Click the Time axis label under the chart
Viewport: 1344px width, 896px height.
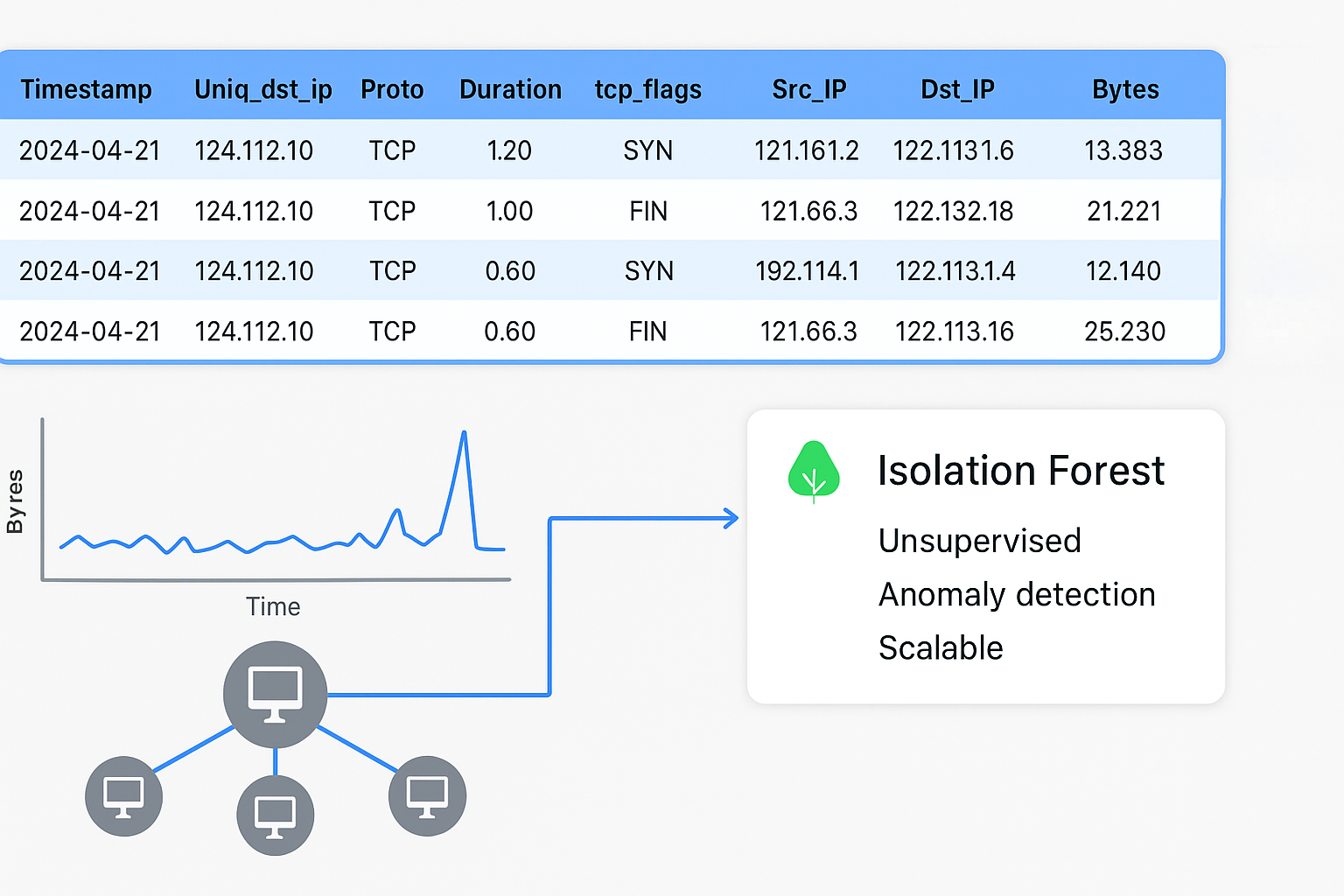click(x=273, y=605)
